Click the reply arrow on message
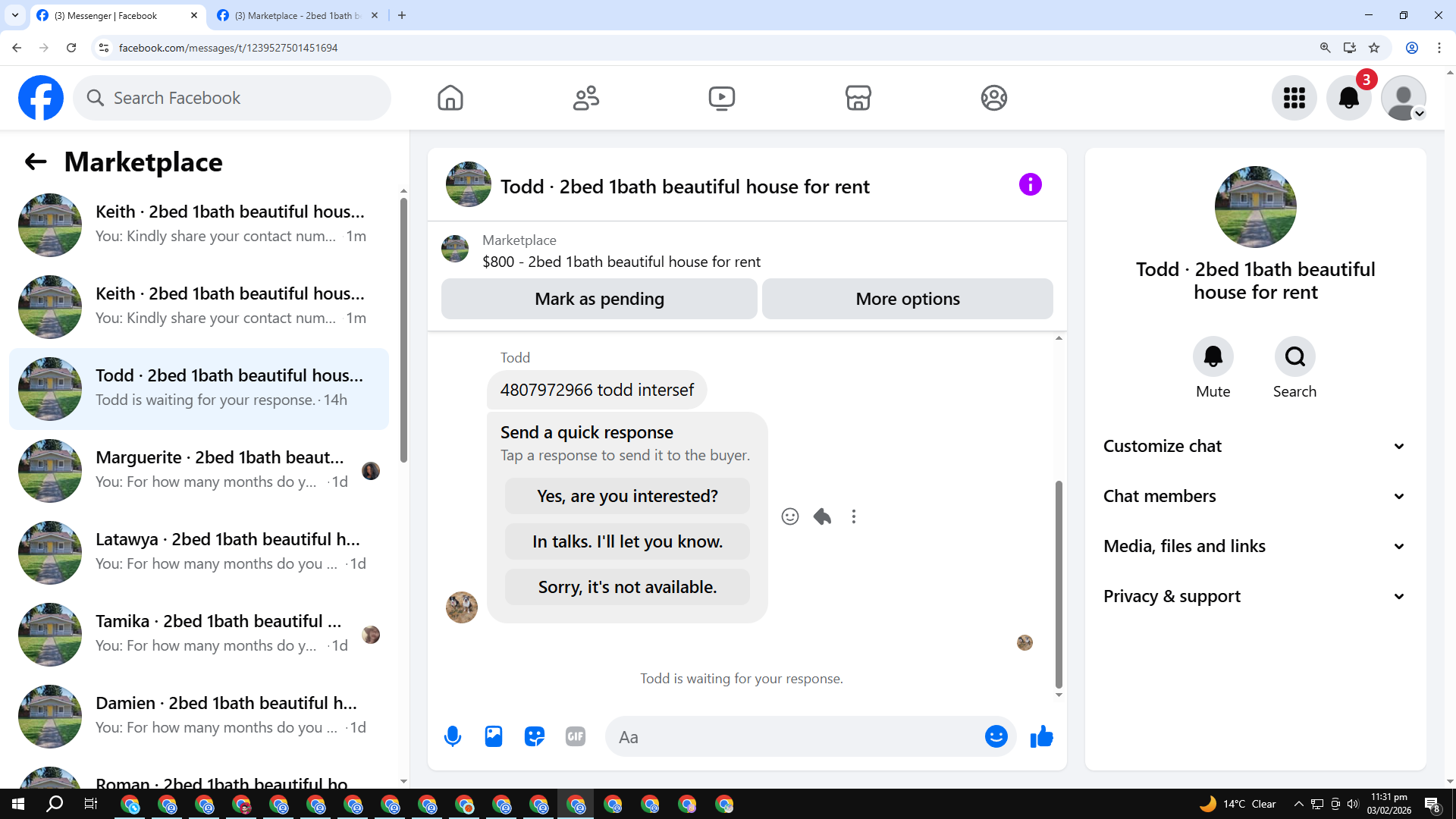Screen dimensions: 1456x819 [822, 516]
